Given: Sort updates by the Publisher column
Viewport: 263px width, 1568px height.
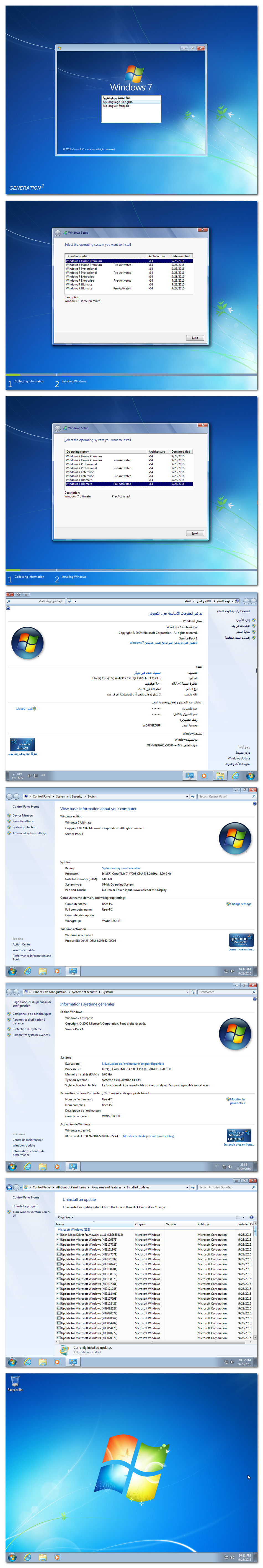Looking at the screenshot, I should pos(203,1224).
